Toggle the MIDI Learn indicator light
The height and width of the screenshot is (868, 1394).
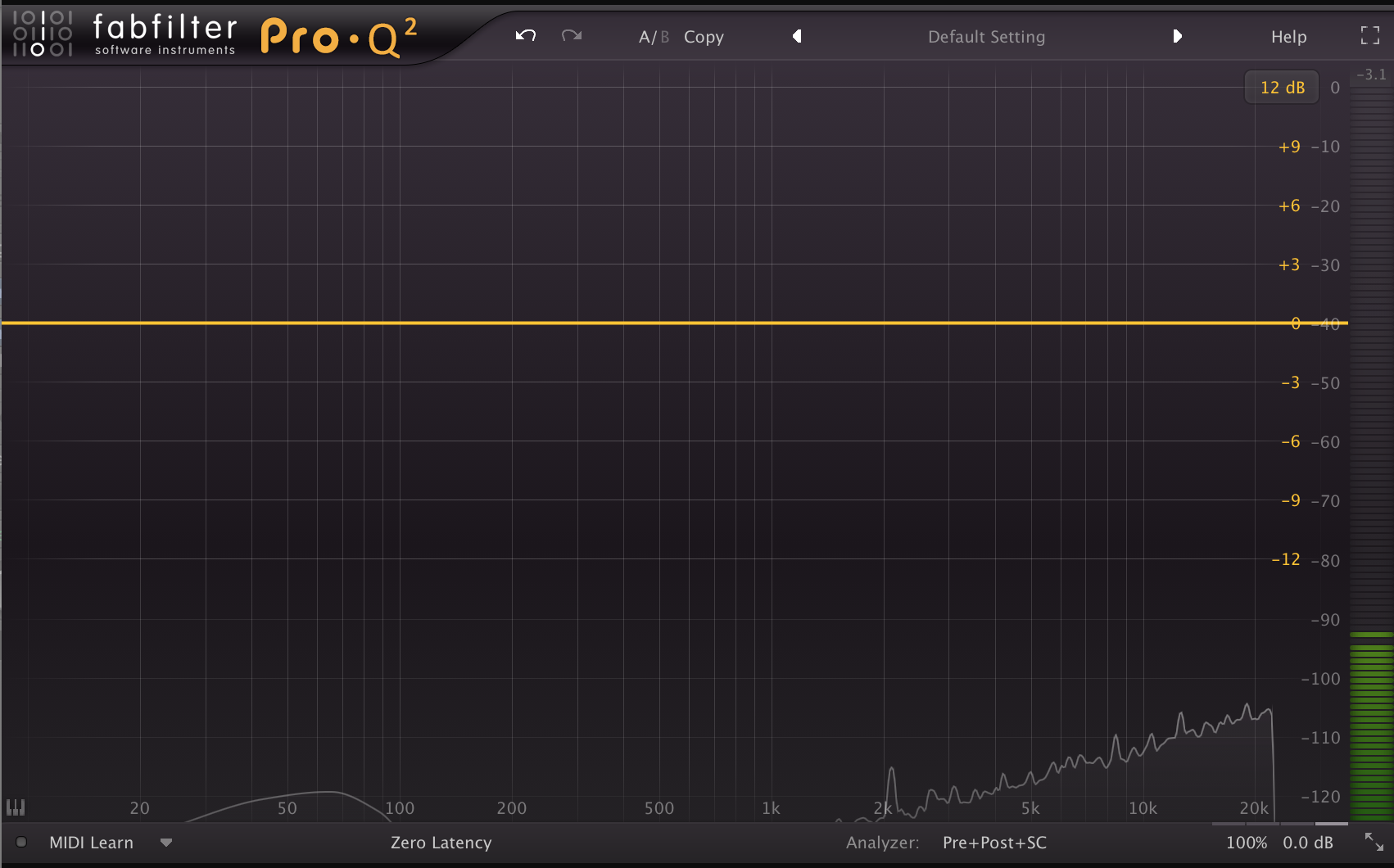[x=22, y=842]
